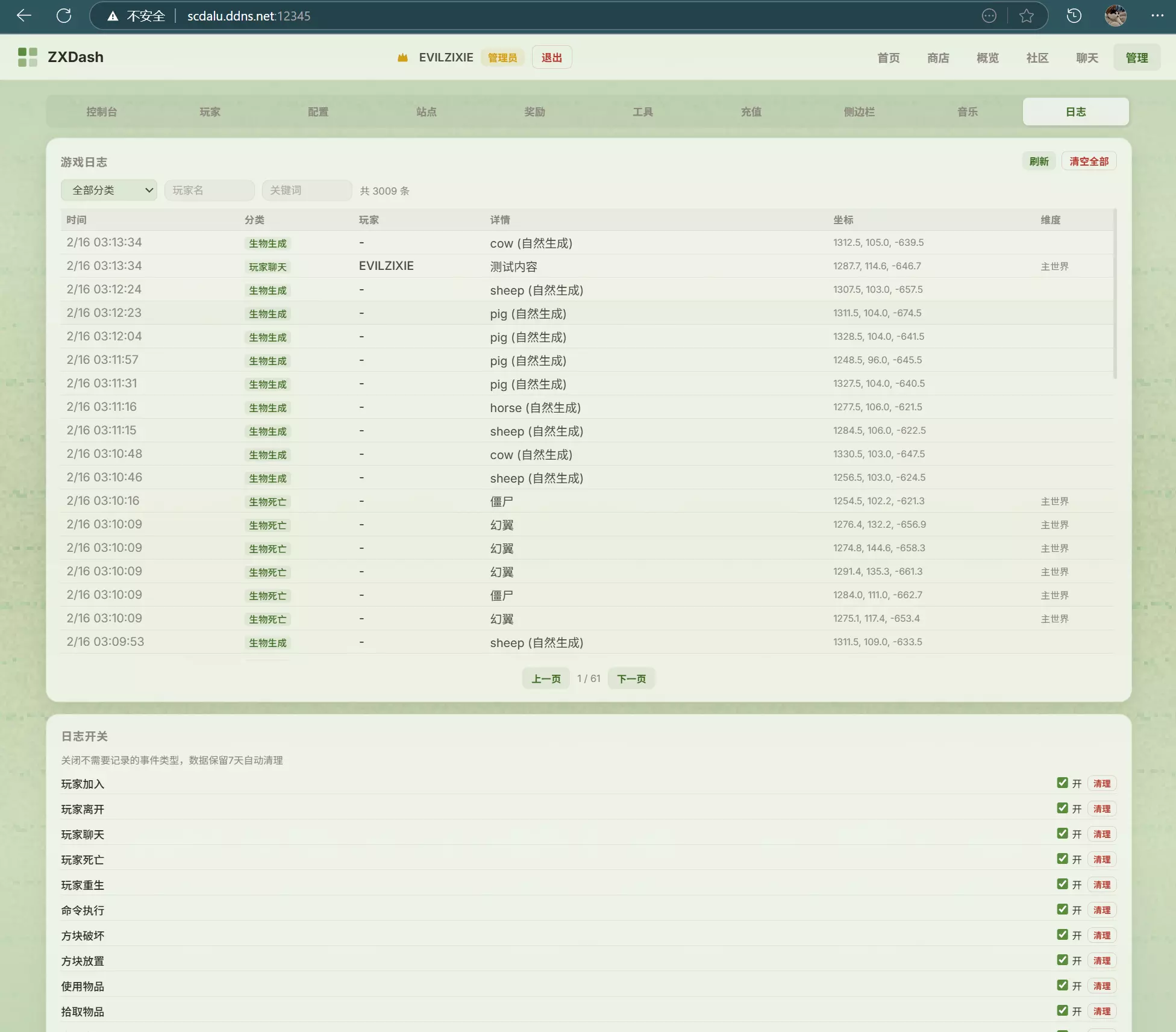Screen dimensions: 1176x1032
Task: Click the 2/16 03:10:16 timestamp
Action: tap(103, 501)
